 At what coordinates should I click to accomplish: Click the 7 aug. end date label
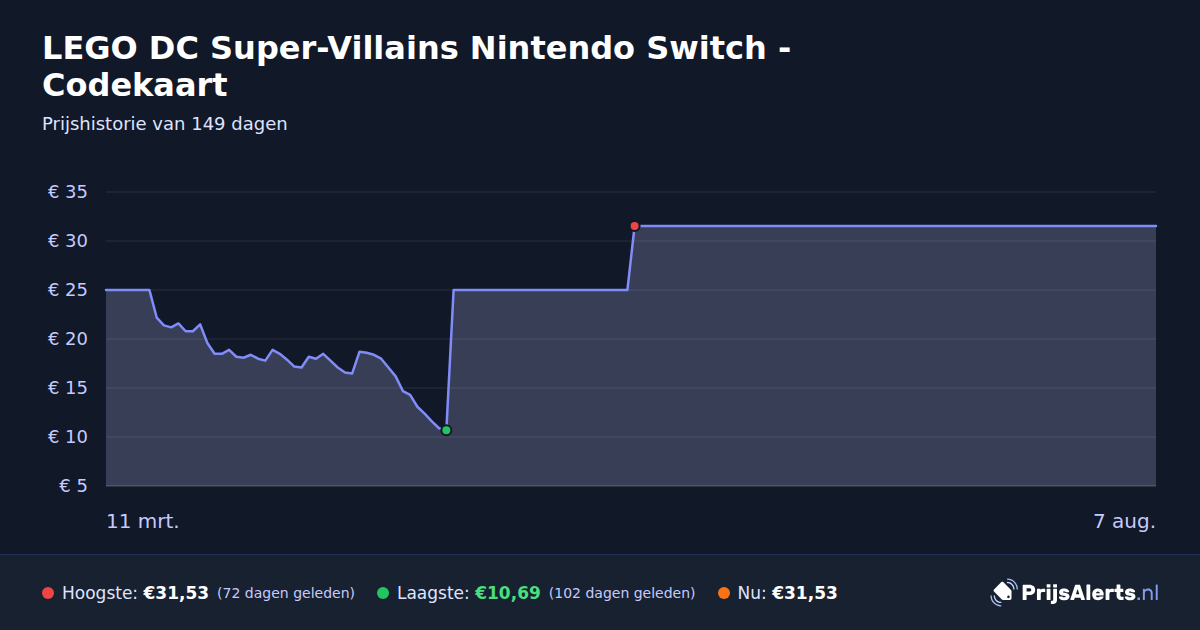(1124, 521)
